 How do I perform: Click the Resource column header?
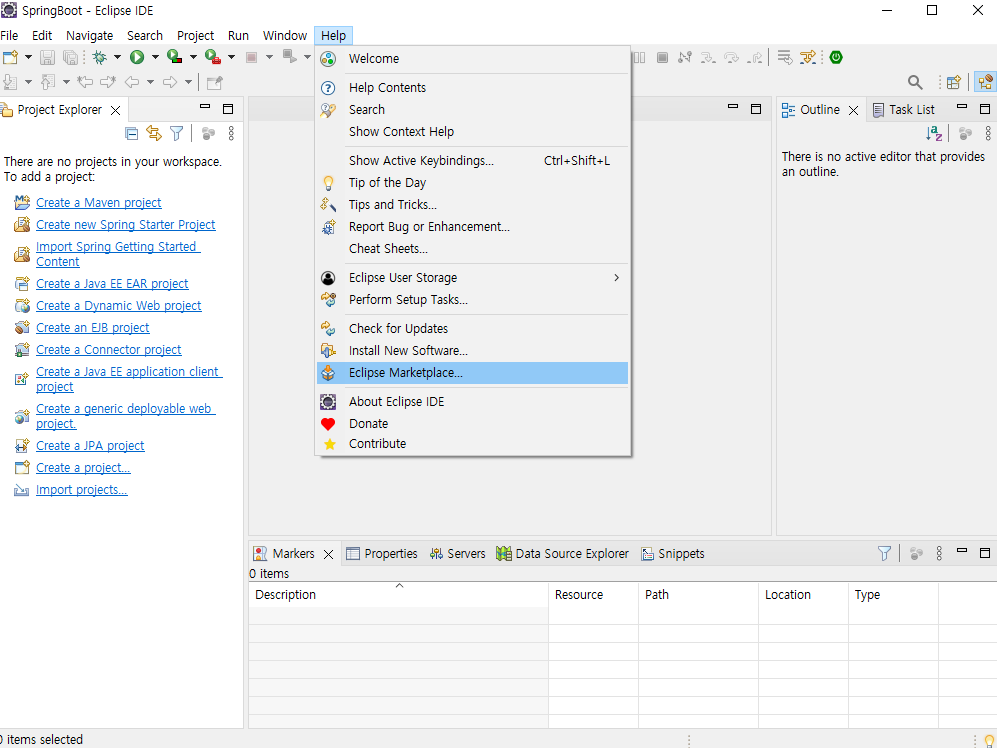tap(593, 595)
